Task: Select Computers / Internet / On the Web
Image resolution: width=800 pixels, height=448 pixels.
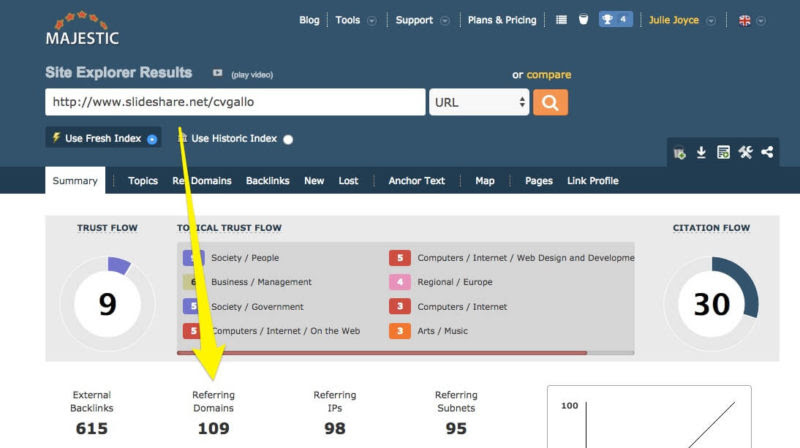Action: pos(286,331)
